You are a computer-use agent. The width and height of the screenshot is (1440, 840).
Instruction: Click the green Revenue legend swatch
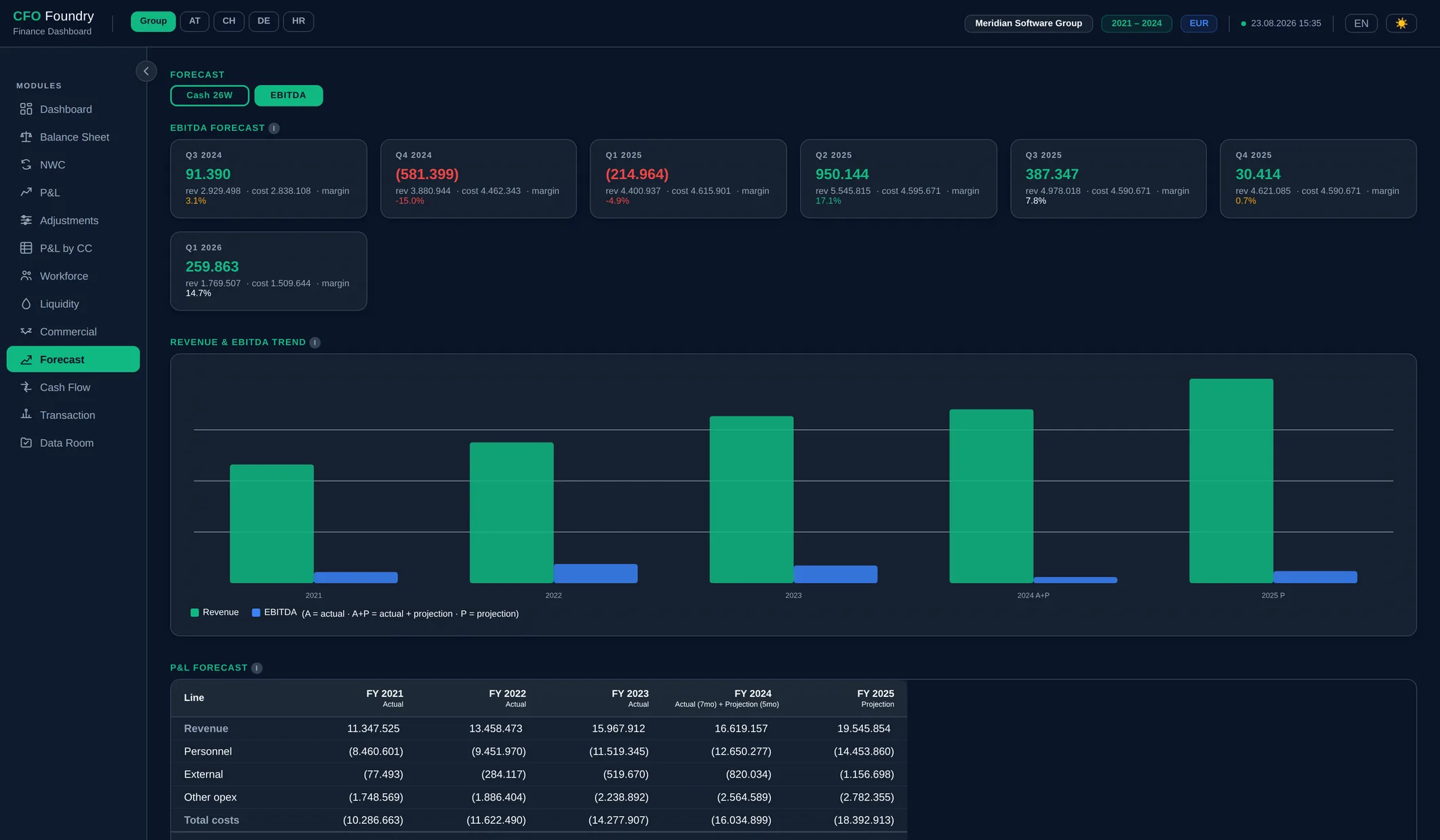tap(195, 613)
